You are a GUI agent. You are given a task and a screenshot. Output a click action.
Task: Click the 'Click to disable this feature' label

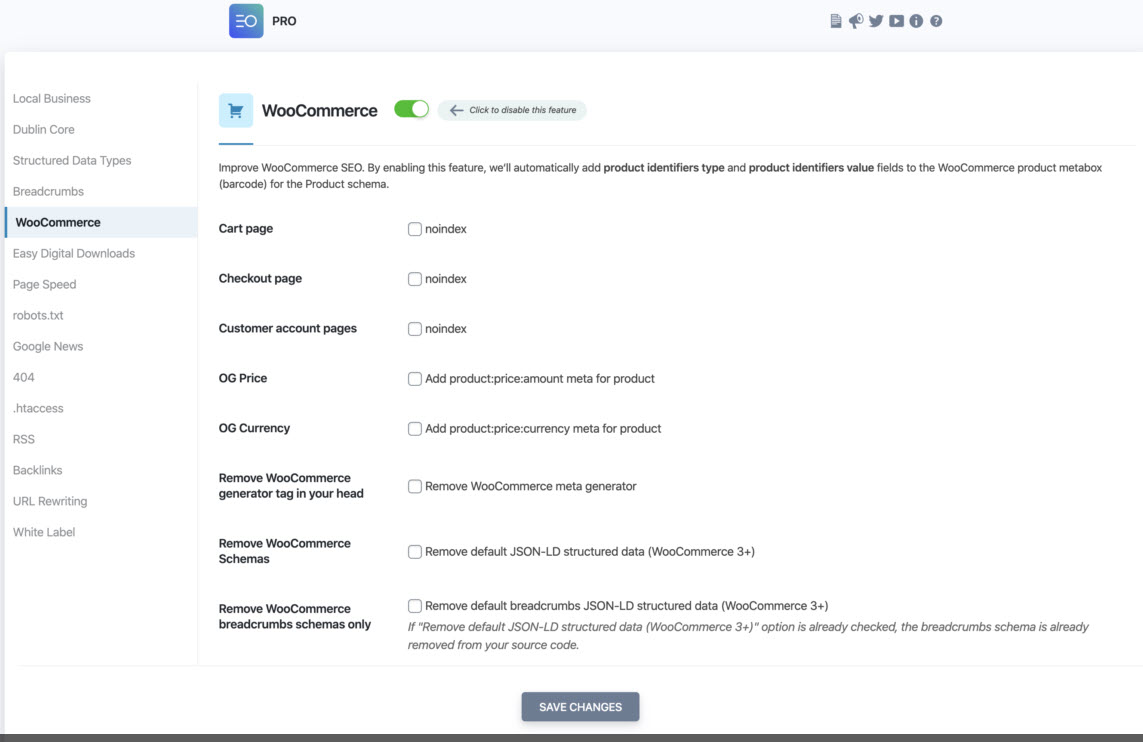[512, 110]
